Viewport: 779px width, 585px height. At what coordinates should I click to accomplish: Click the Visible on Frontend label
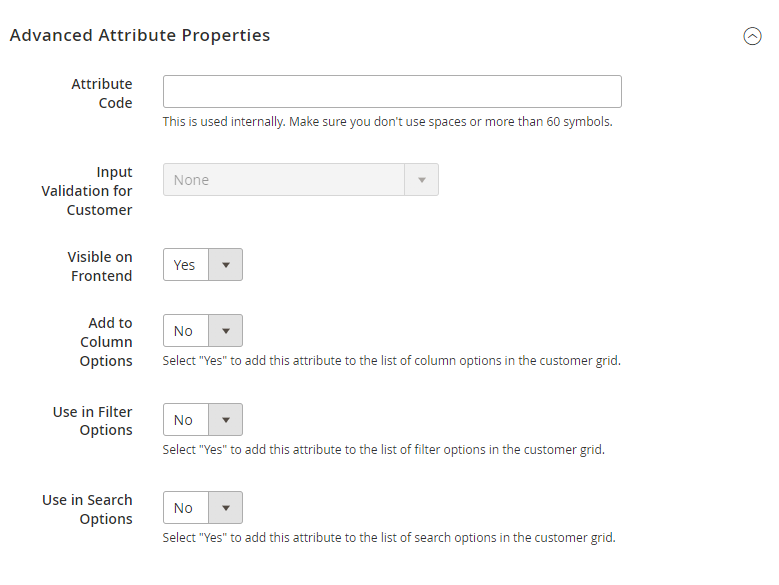[x=100, y=266]
